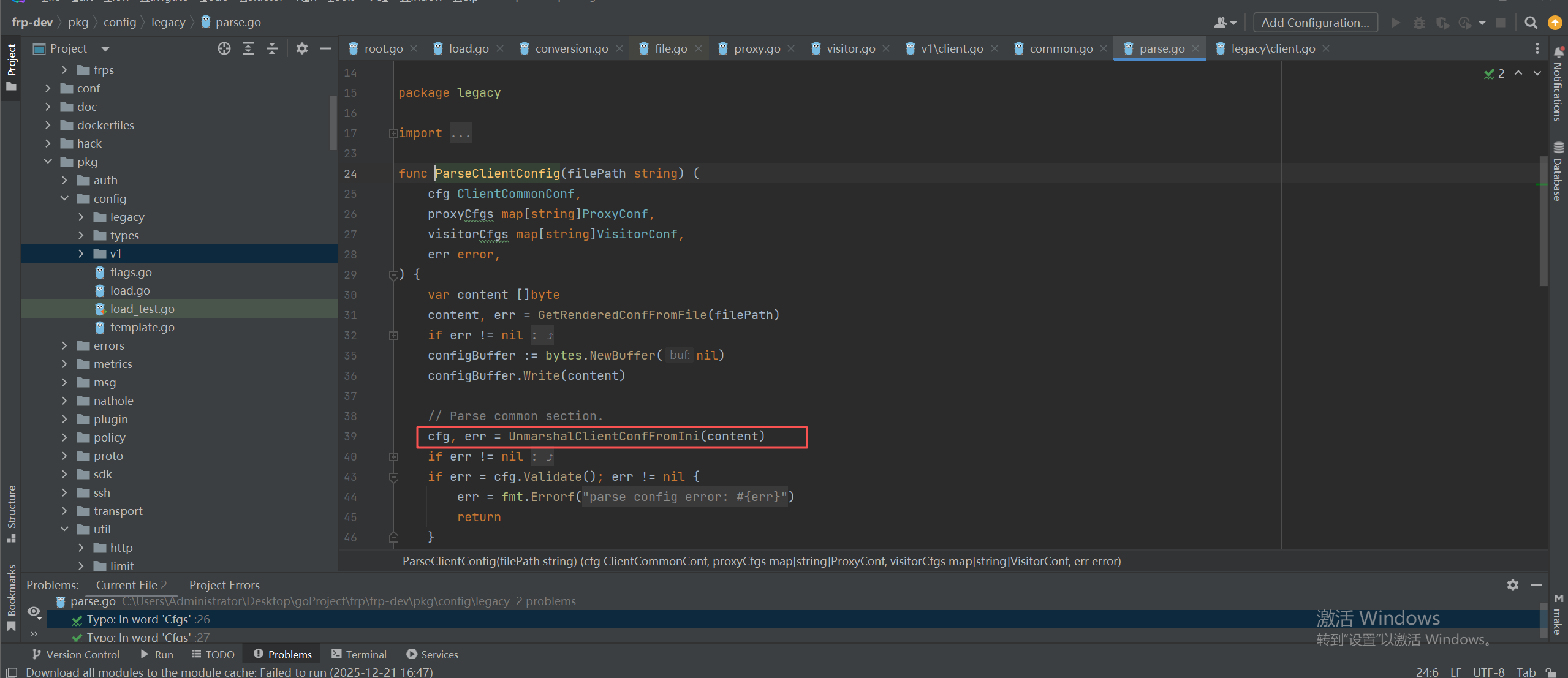1568x678 pixels.
Task: Click the Select Opened File locate icon
Action: tap(224, 48)
